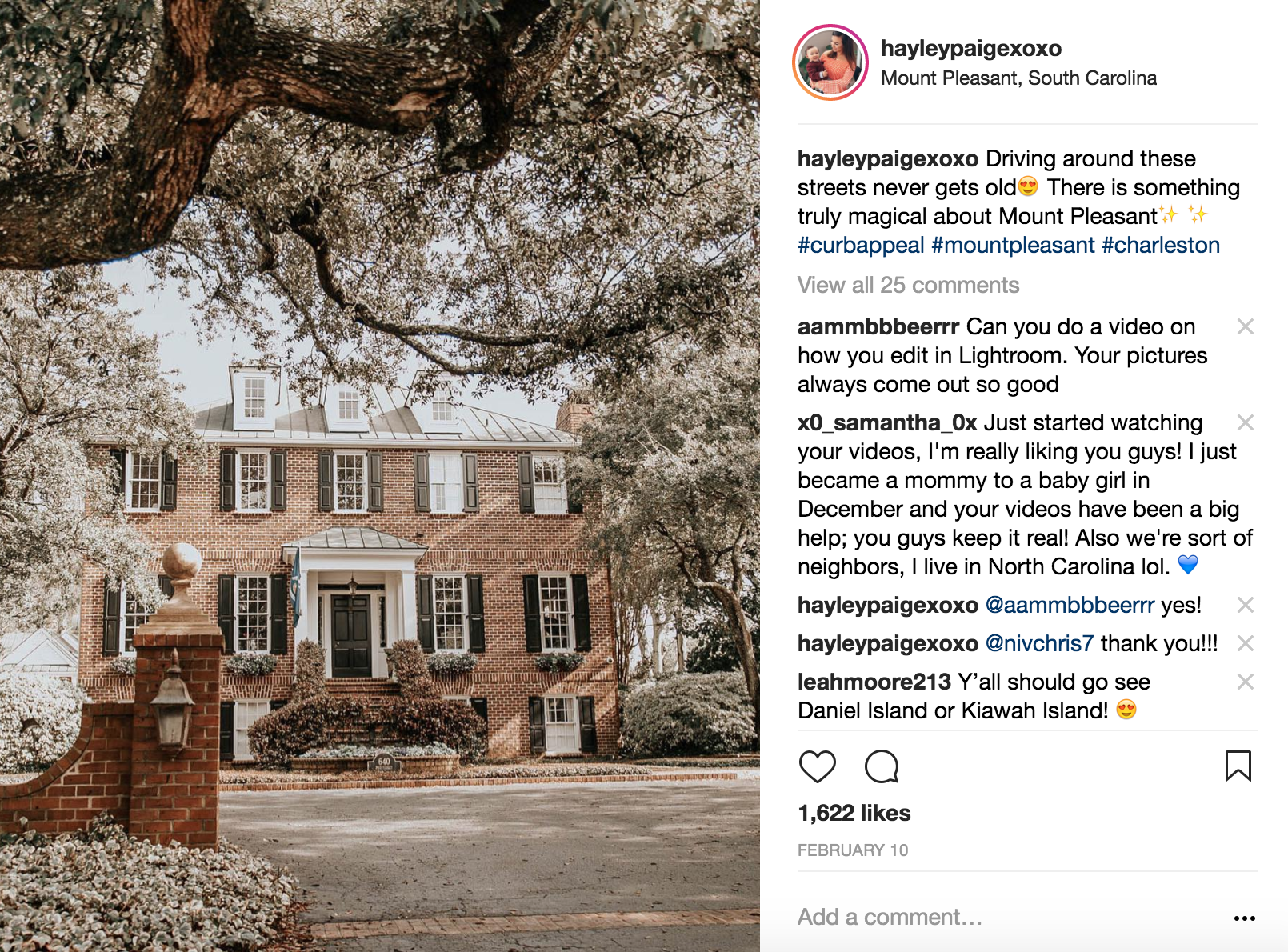Visit the @nivchris7 mention
Image resolution: width=1288 pixels, height=952 pixels.
1039,643
